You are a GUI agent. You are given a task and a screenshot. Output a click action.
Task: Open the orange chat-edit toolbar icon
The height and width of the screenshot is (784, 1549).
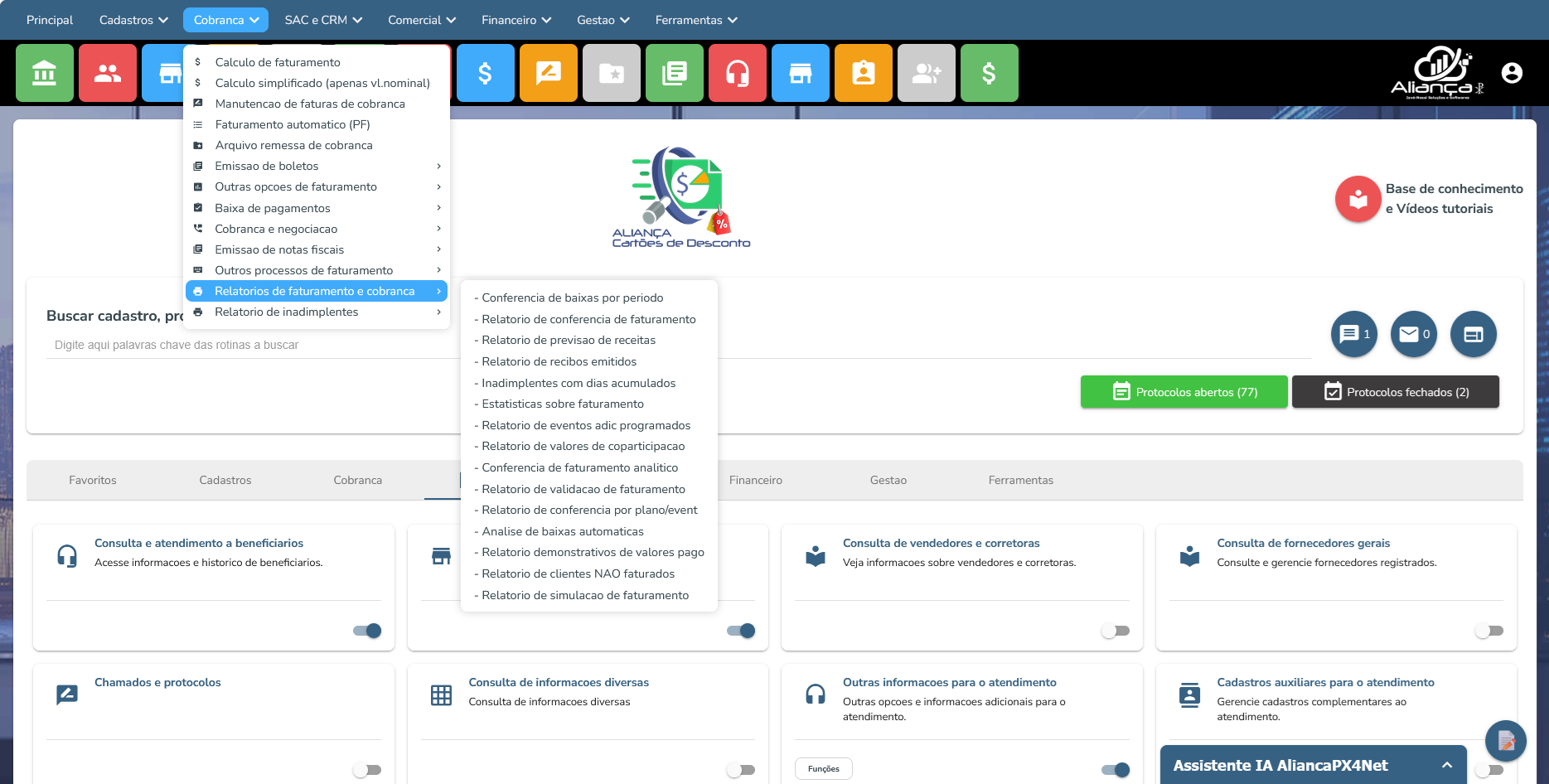[x=549, y=73]
